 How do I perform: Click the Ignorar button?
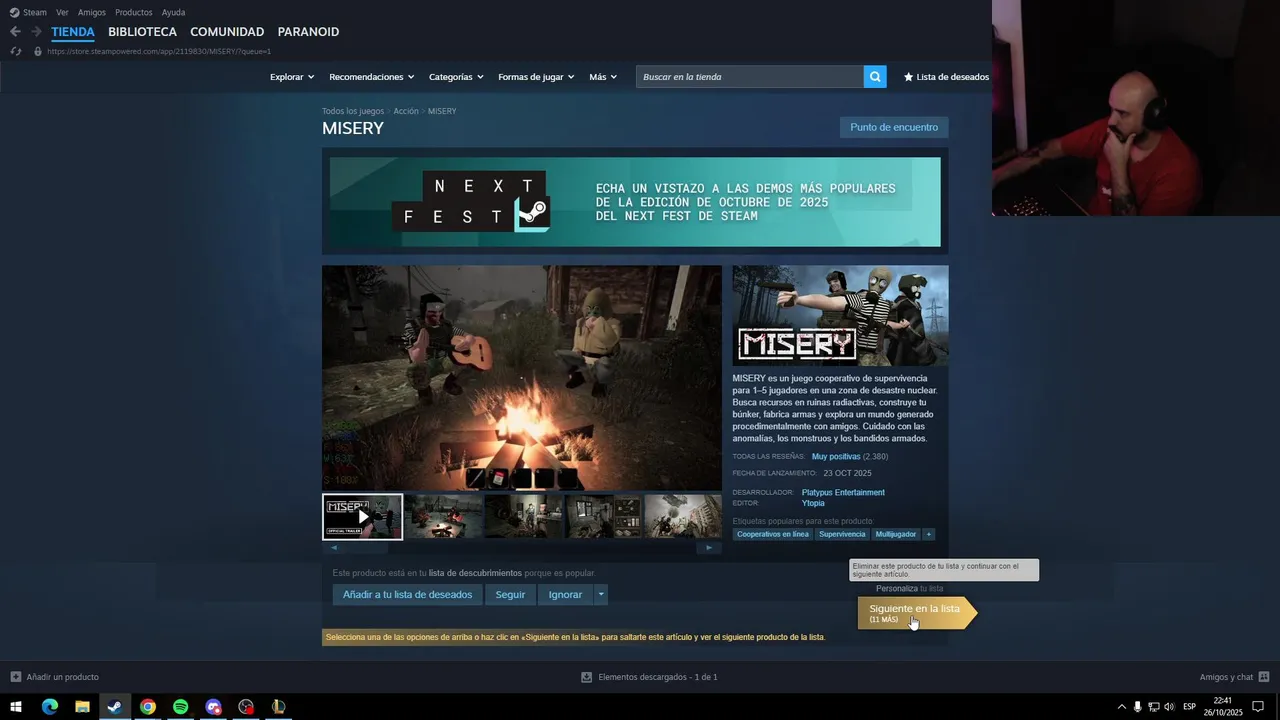565,595
